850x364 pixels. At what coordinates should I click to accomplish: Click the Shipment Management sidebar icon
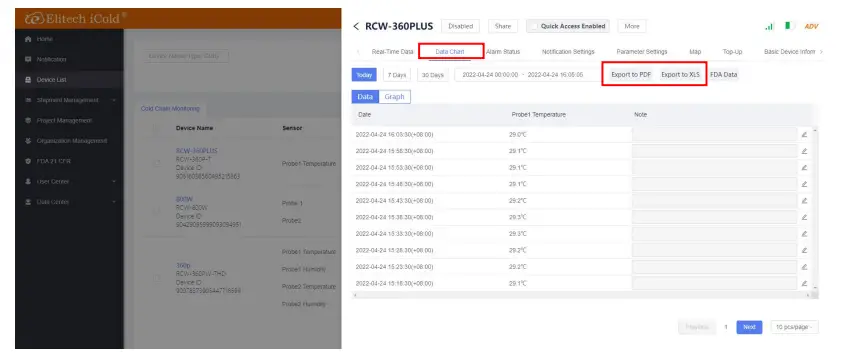(28, 100)
